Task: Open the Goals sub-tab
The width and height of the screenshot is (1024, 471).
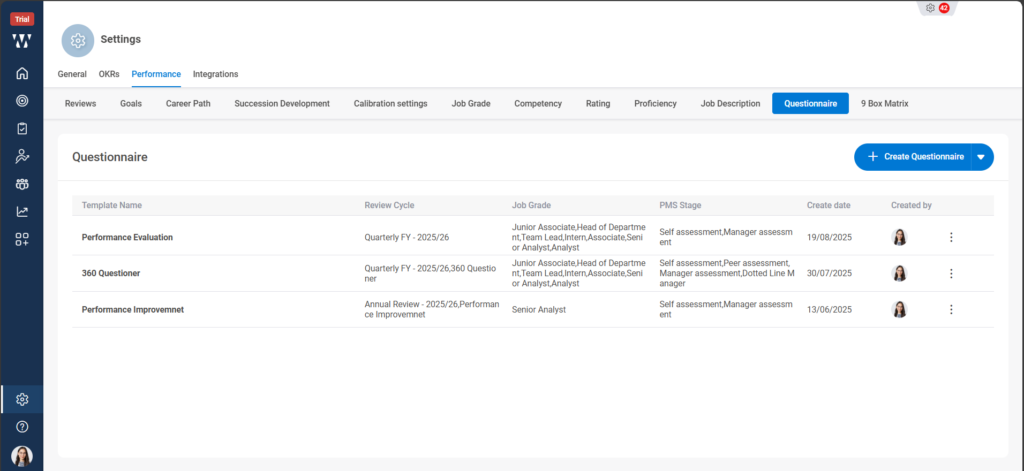Action: pos(131,104)
